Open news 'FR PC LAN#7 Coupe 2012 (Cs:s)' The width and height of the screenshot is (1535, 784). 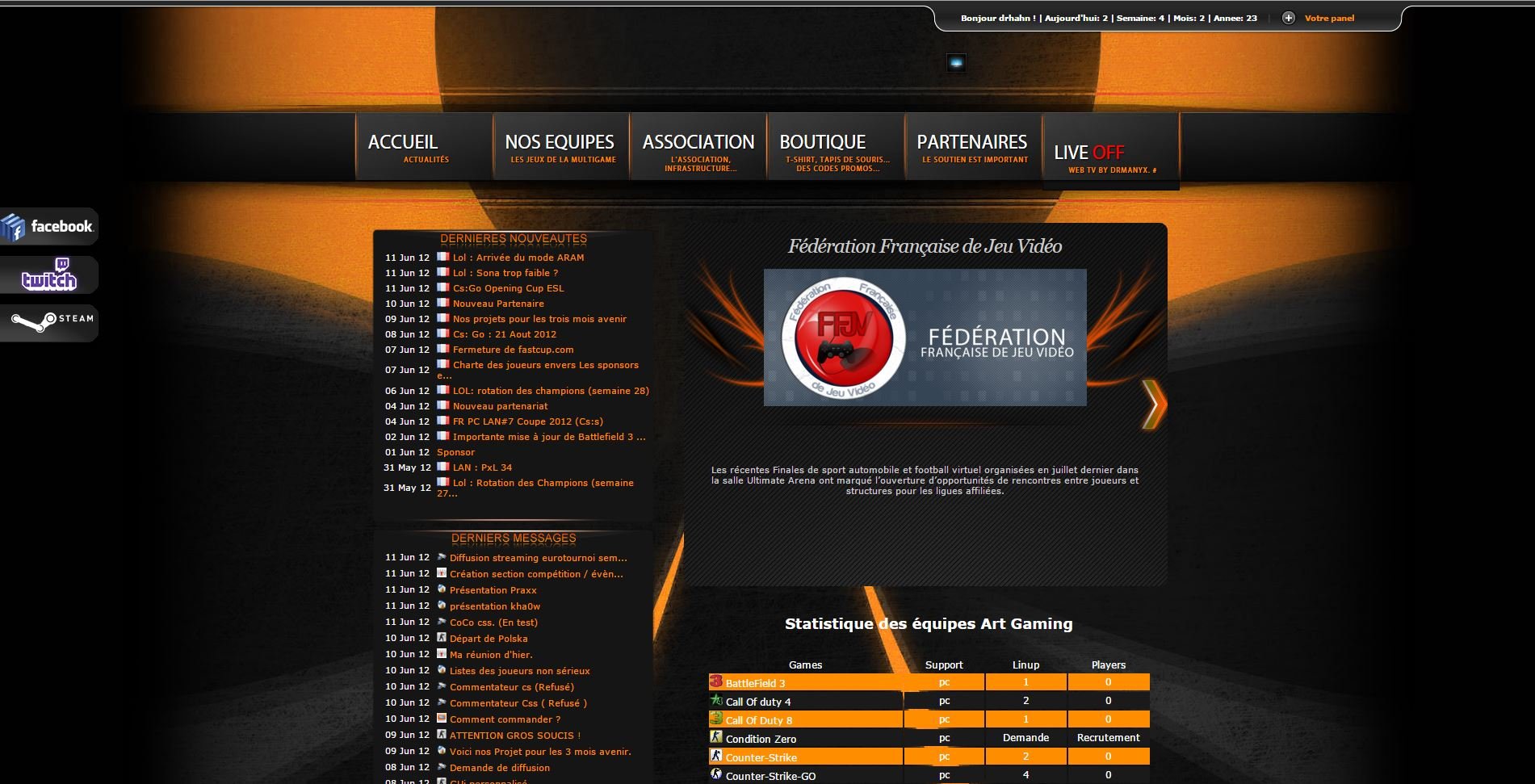pos(528,421)
